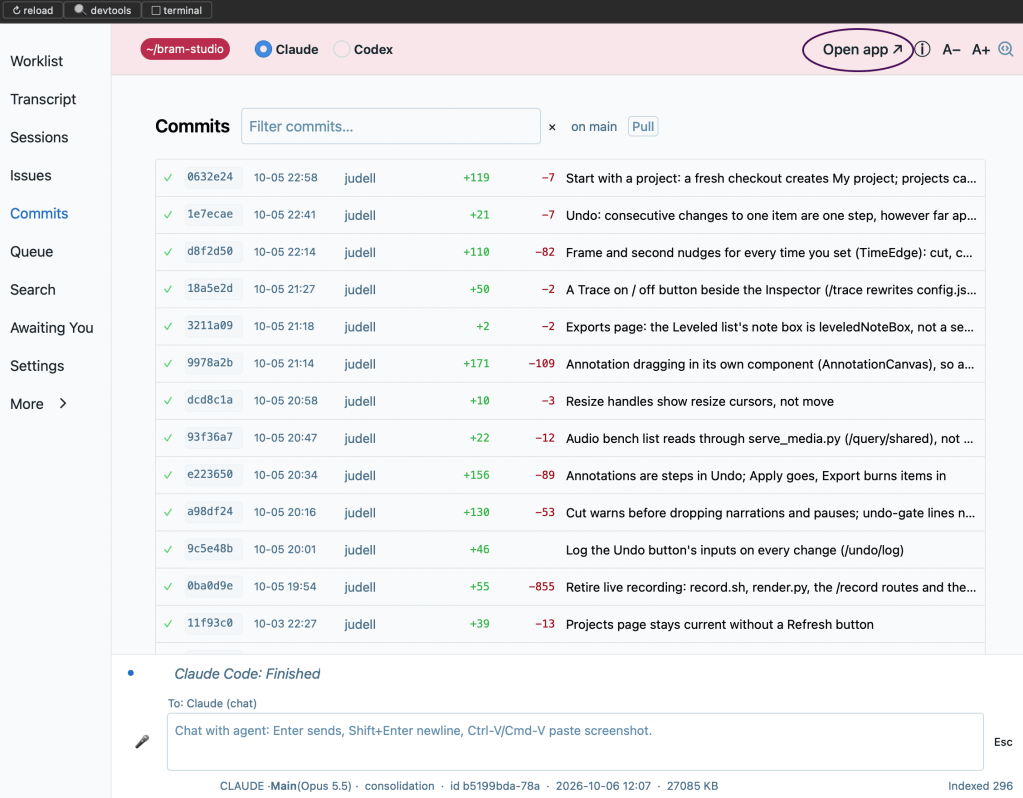Click the id b5199bda-78a footer text
Image resolution: width=1023 pixels, height=798 pixels.
coord(495,786)
